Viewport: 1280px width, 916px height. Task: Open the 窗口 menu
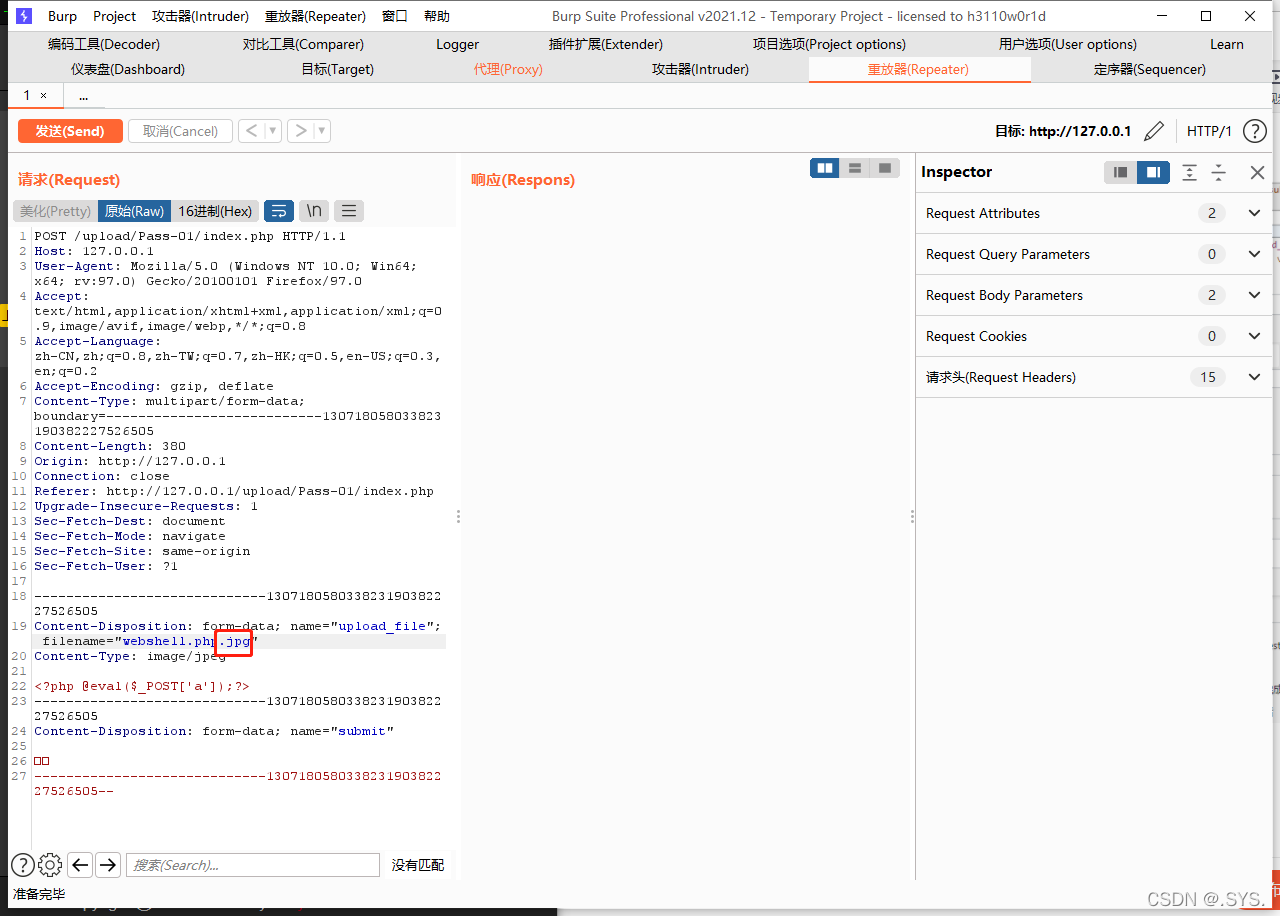[x=395, y=16]
